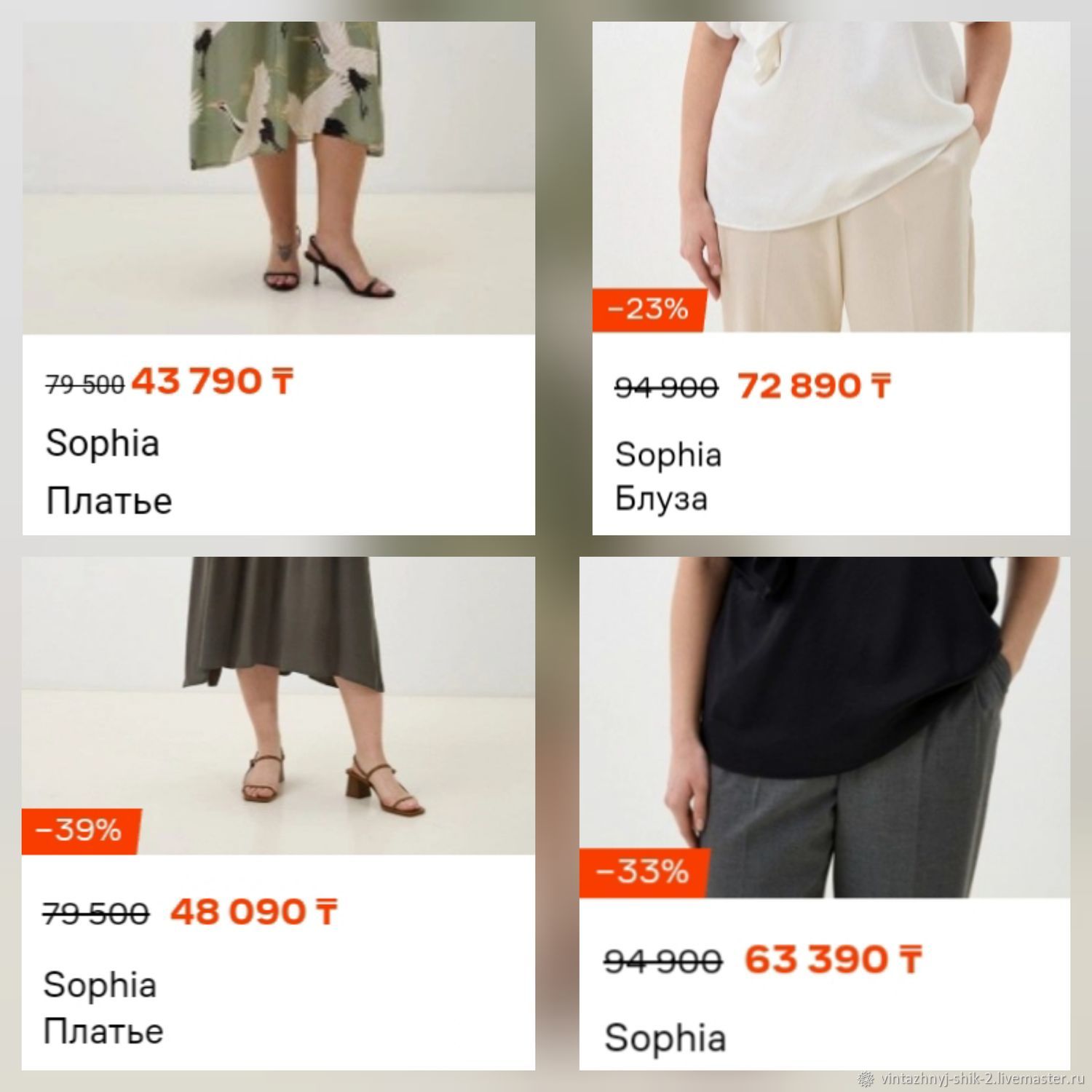This screenshot has height=1092, width=1092.
Task: Select the 43 790 ₸ sale price
Action: (213, 381)
